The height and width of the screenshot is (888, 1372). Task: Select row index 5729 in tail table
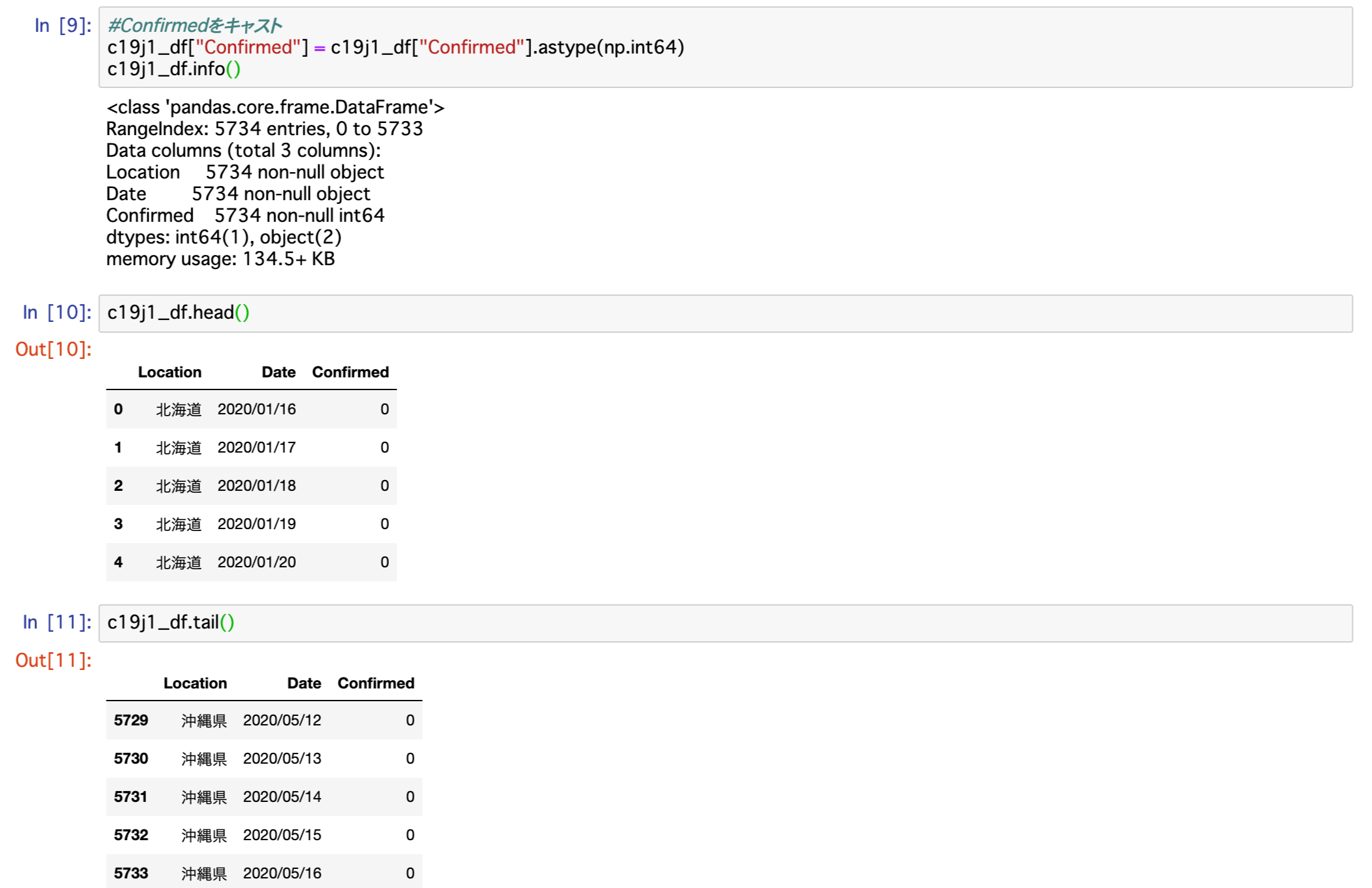[x=131, y=720]
